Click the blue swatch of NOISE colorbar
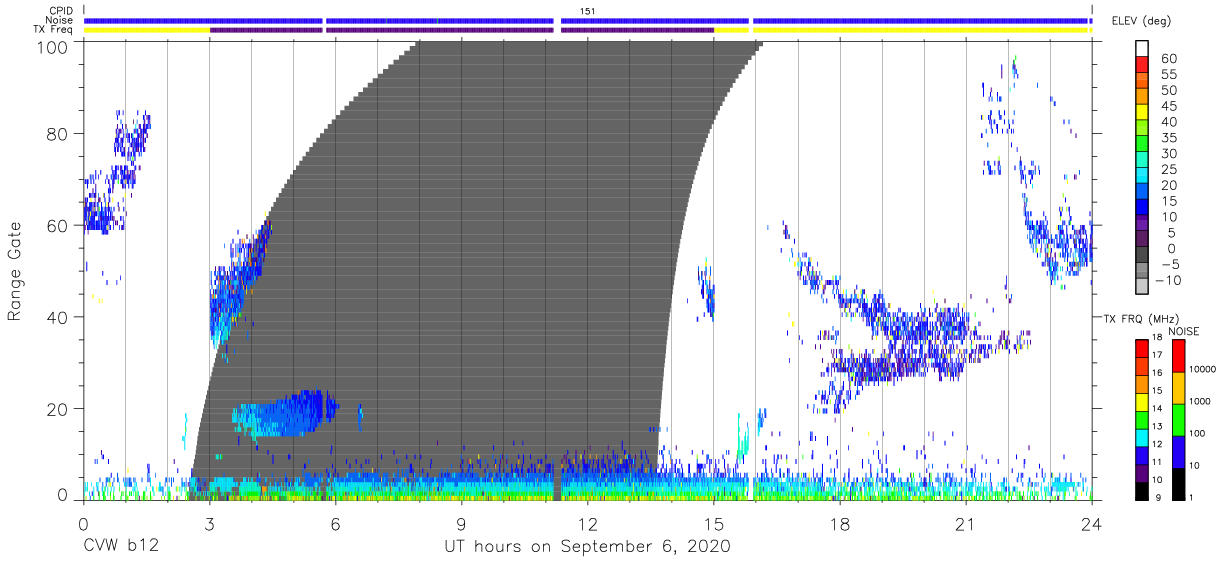Screen dimensions: 1228x567 coord(1179,452)
